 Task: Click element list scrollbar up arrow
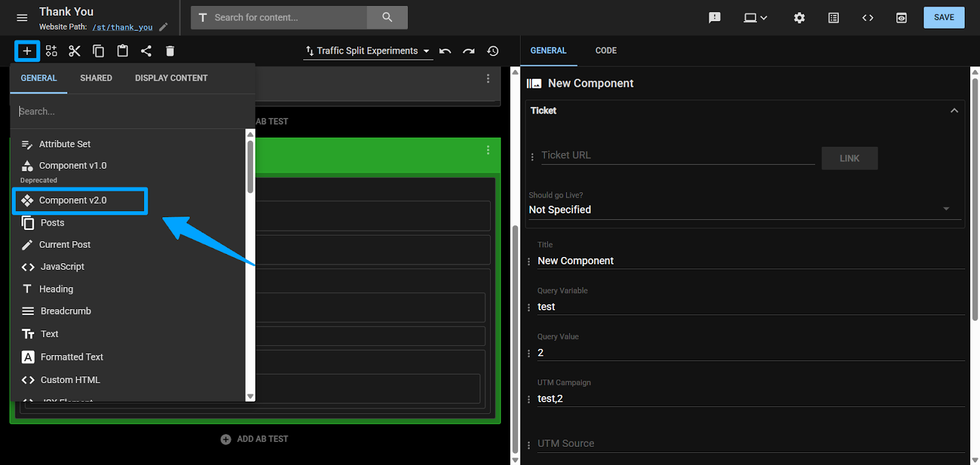click(250, 134)
